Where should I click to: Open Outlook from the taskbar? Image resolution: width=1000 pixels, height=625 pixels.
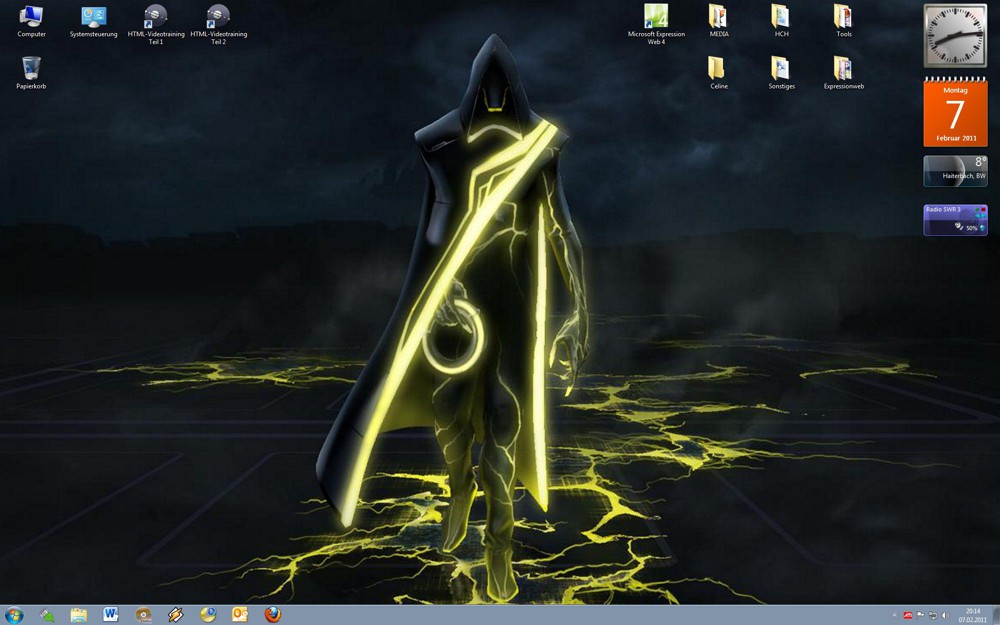click(x=240, y=615)
